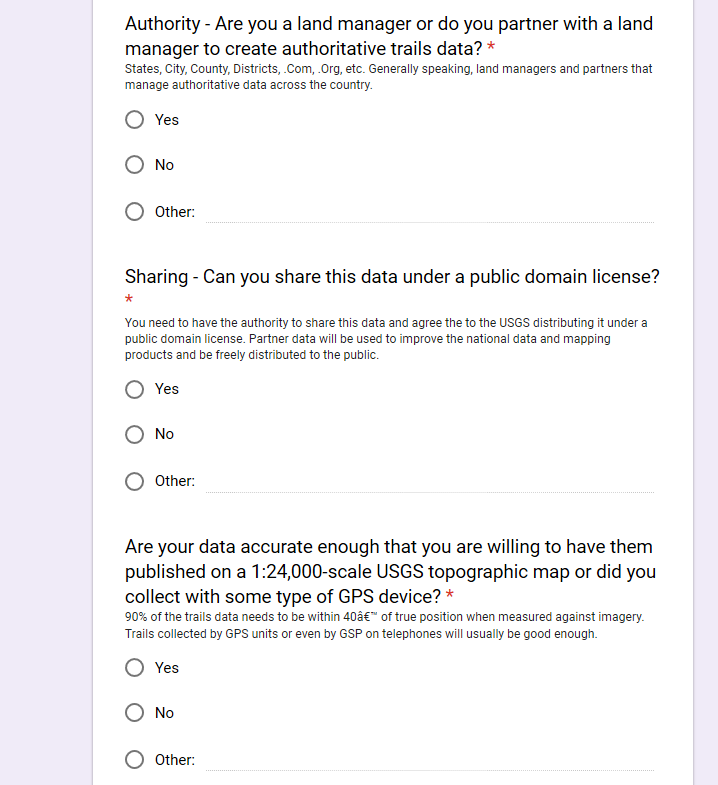Image resolution: width=718 pixels, height=785 pixels.
Task: Click the description about 90% of trails data
Action: click(x=384, y=625)
